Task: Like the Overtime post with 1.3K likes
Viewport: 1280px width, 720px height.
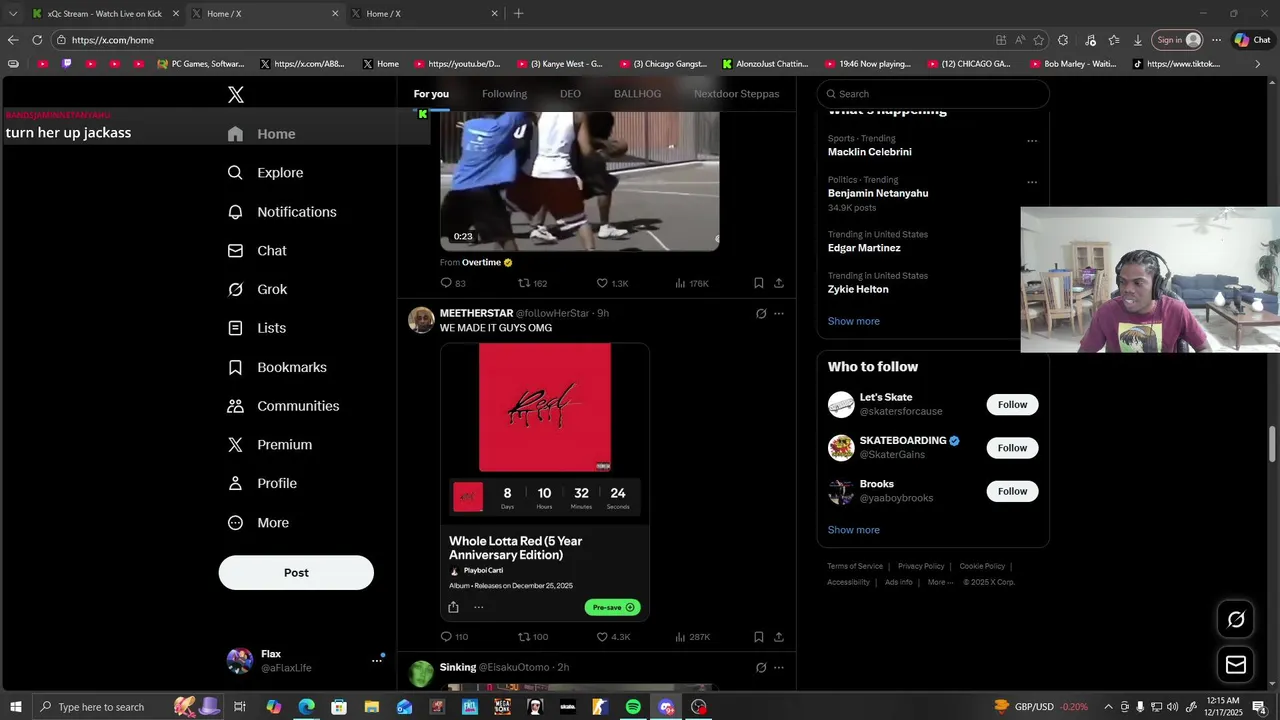Action: click(612, 284)
